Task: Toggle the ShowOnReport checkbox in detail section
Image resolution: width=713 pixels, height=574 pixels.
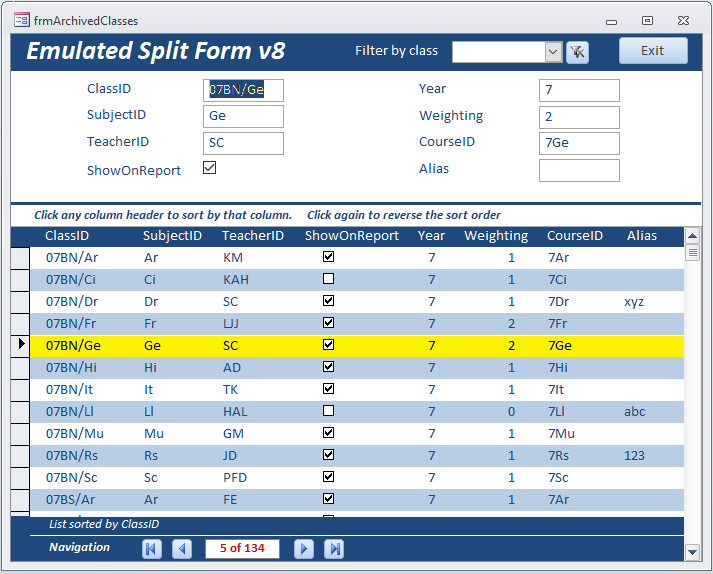Action: 210,168
